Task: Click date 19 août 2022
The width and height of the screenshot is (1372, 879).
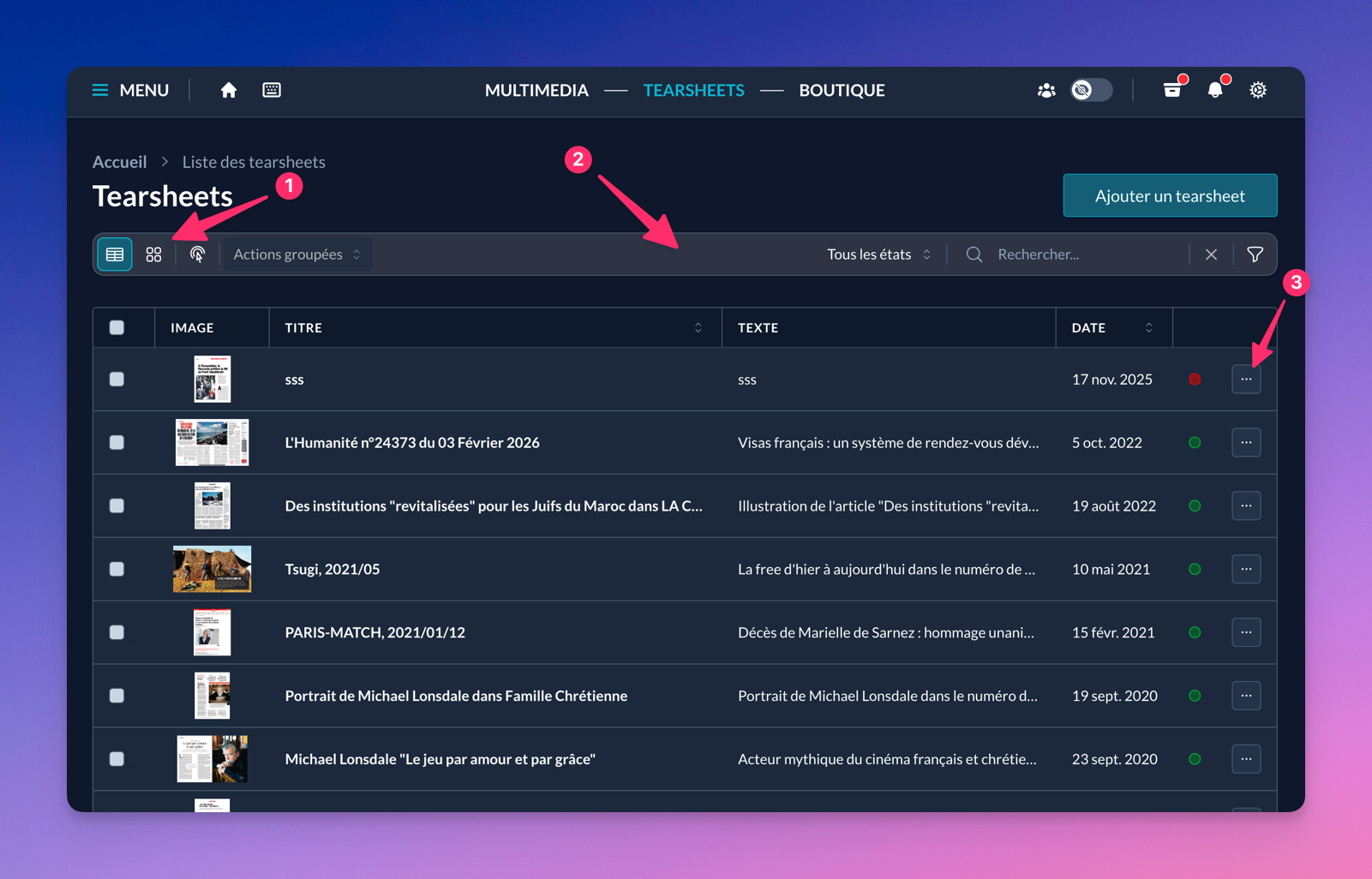Action: pyautogui.click(x=1114, y=505)
